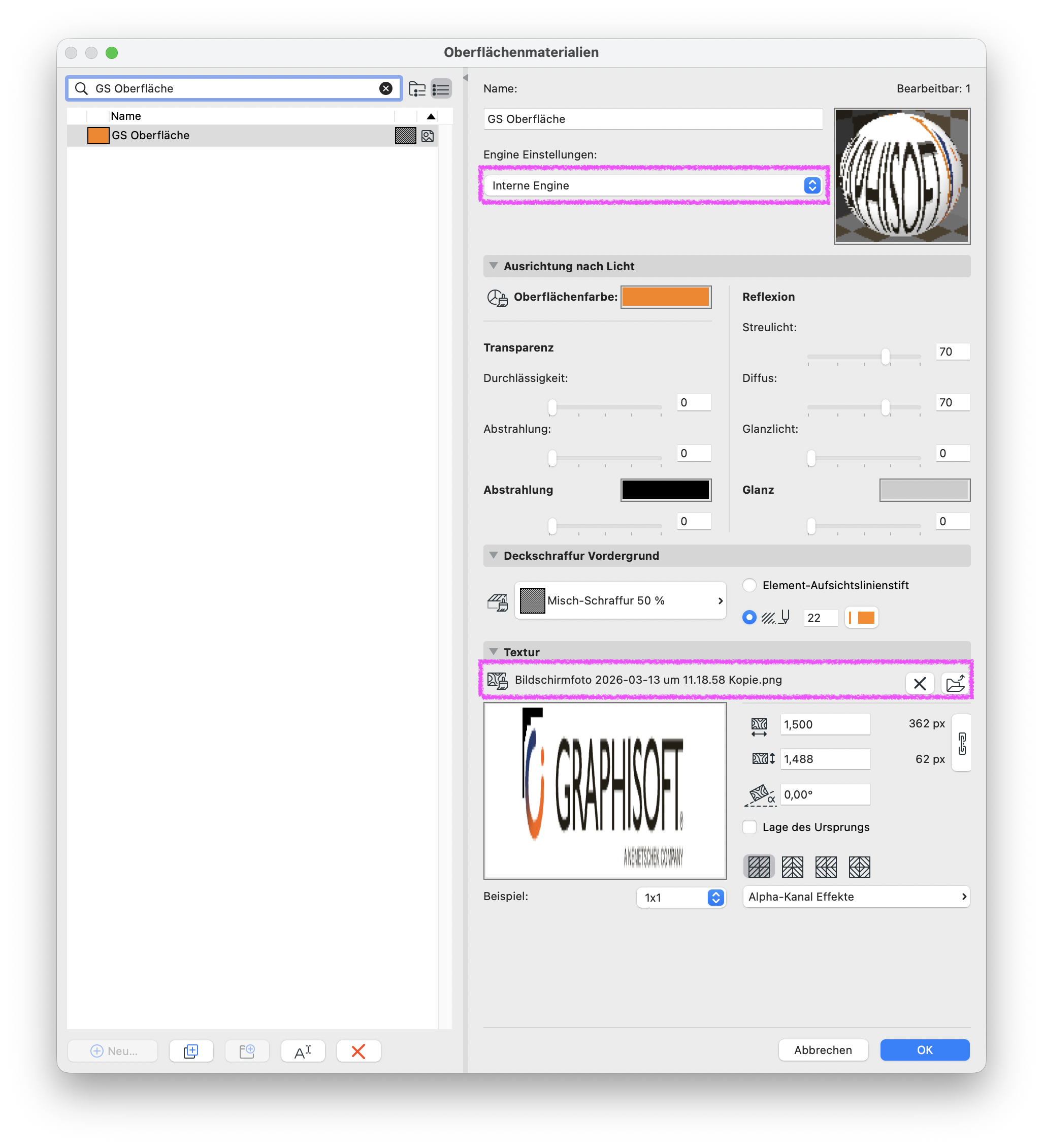The image size is (1043, 1148).
Task: Select the first texture mirroring pattern icon
Action: click(x=759, y=867)
